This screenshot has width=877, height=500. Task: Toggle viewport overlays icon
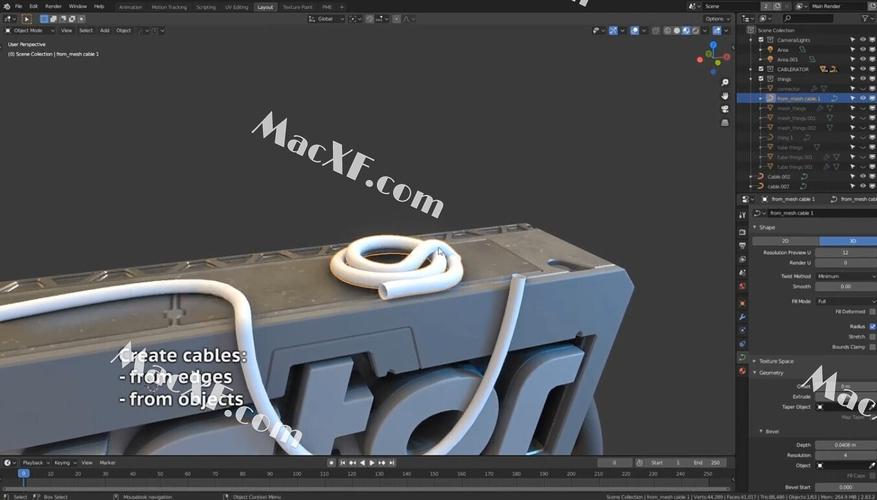[x=634, y=31]
